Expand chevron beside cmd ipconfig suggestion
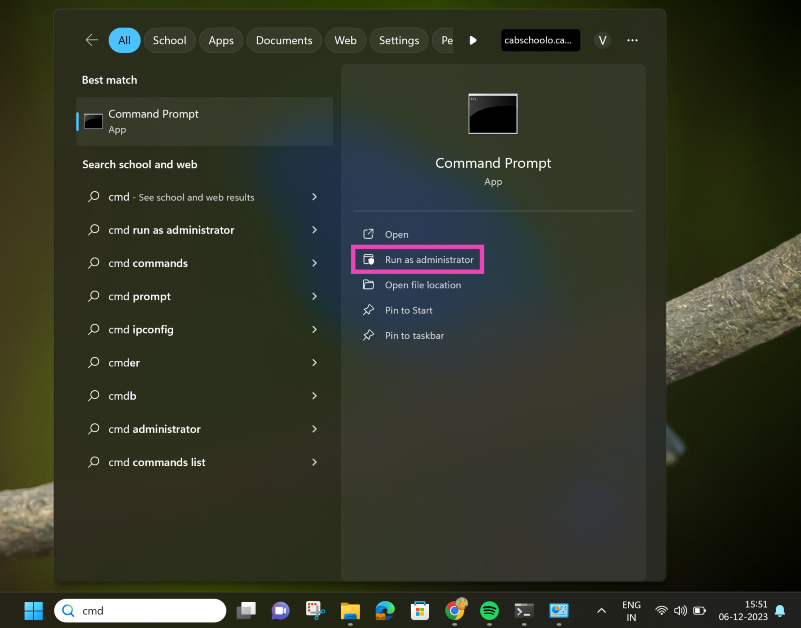Viewport: 801px width, 628px height. [314, 329]
